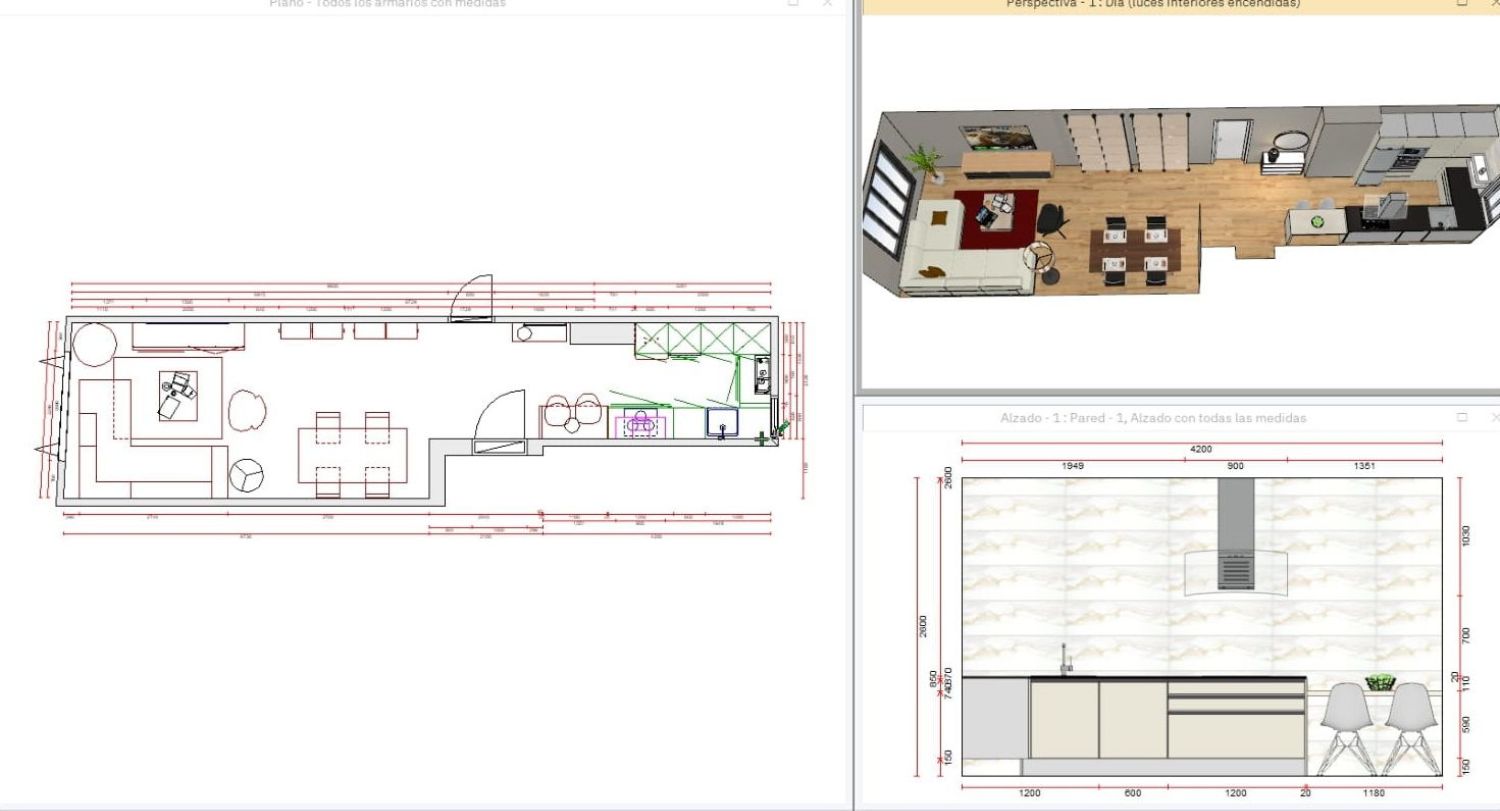Select the faucet in the elevation view
The image size is (1500, 811).
point(1065,659)
